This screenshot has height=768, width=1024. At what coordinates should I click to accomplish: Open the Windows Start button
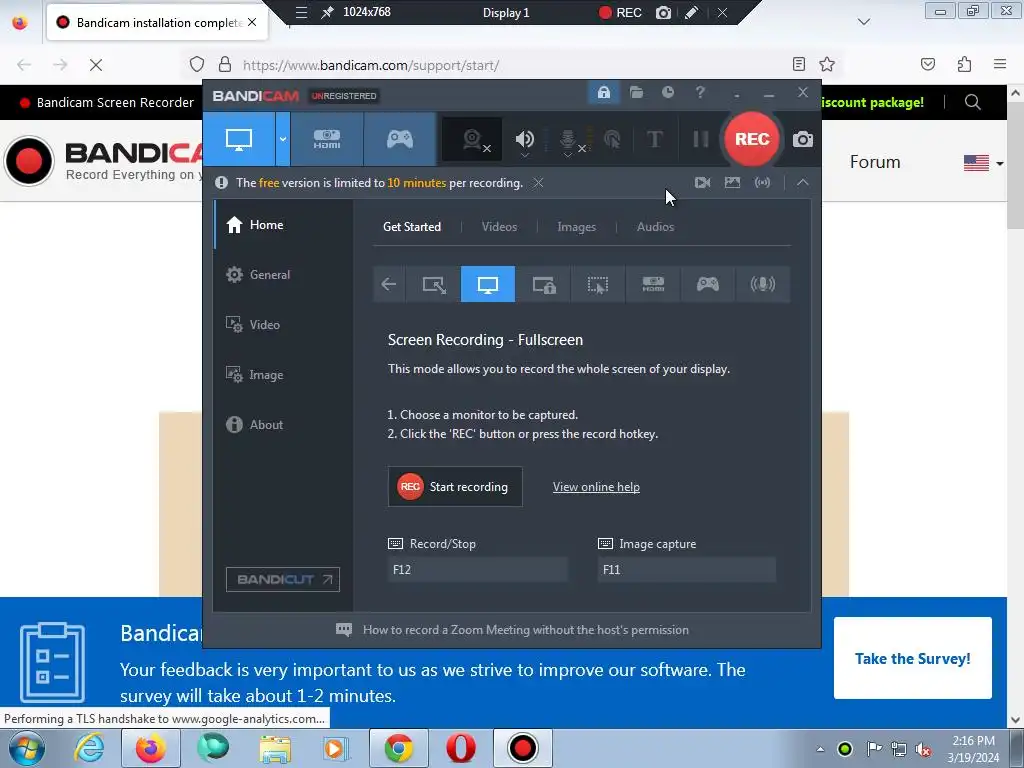tap(27, 748)
